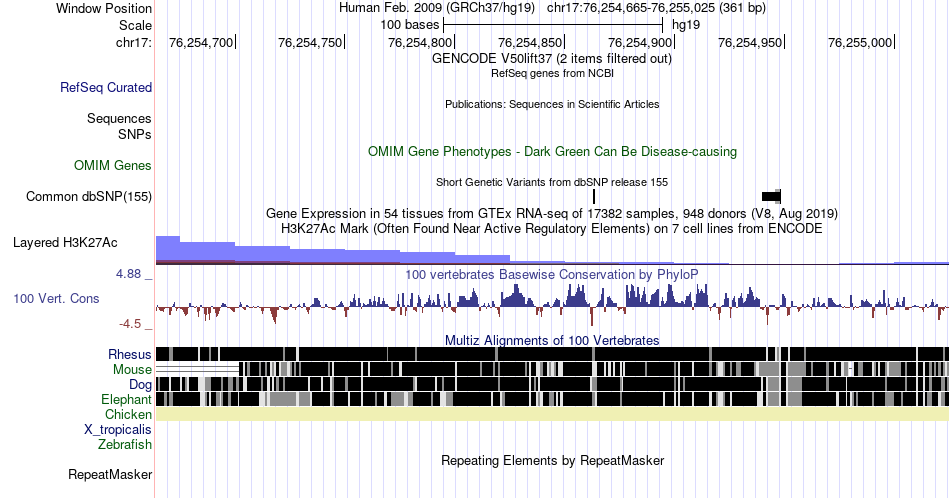Click the Rhesus alignment row
Image resolution: width=950 pixels, height=498 pixels.
tap(552, 354)
